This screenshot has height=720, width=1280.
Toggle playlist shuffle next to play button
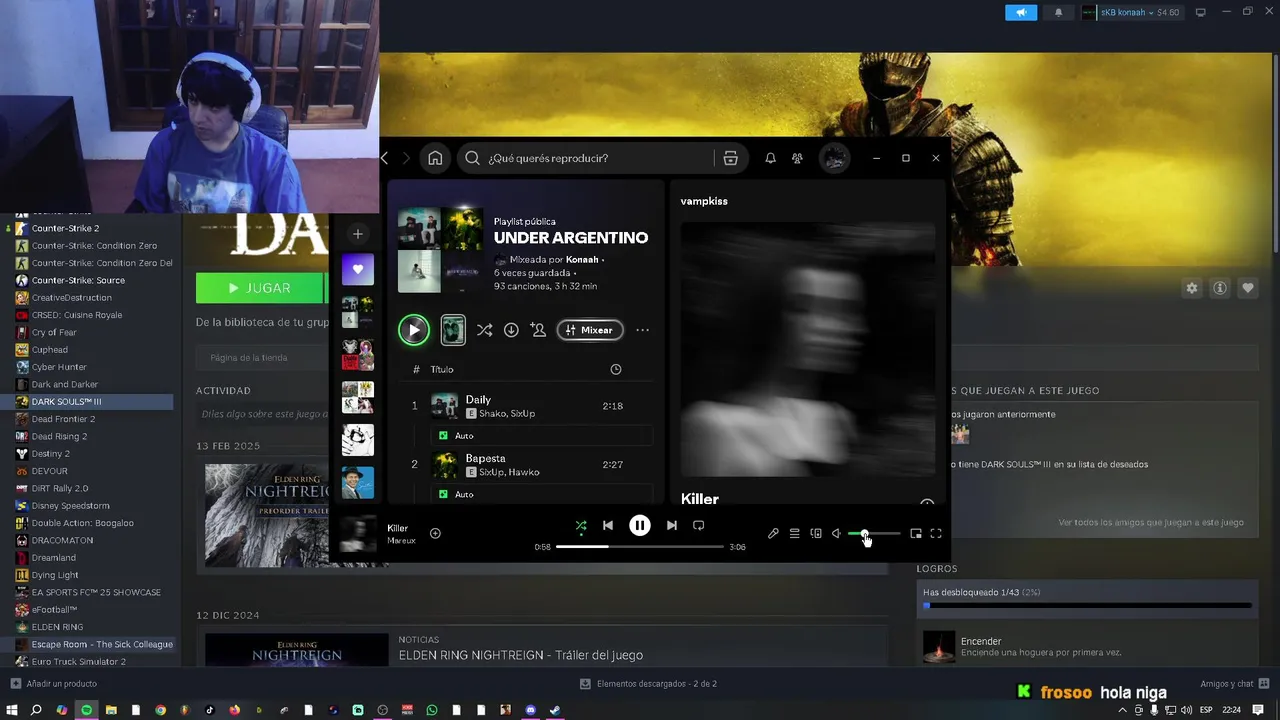pos(484,330)
